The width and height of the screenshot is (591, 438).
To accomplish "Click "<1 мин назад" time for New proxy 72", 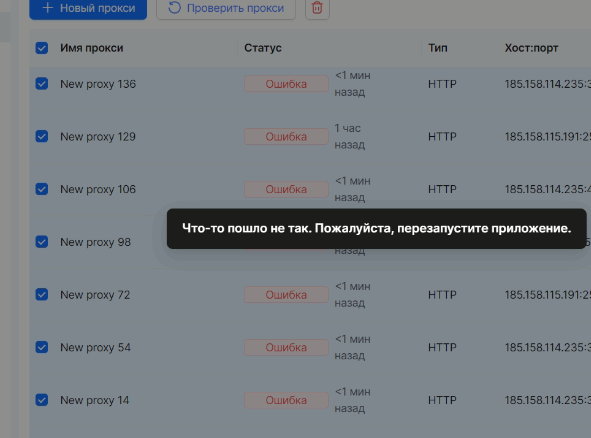I will click(x=352, y=294).
